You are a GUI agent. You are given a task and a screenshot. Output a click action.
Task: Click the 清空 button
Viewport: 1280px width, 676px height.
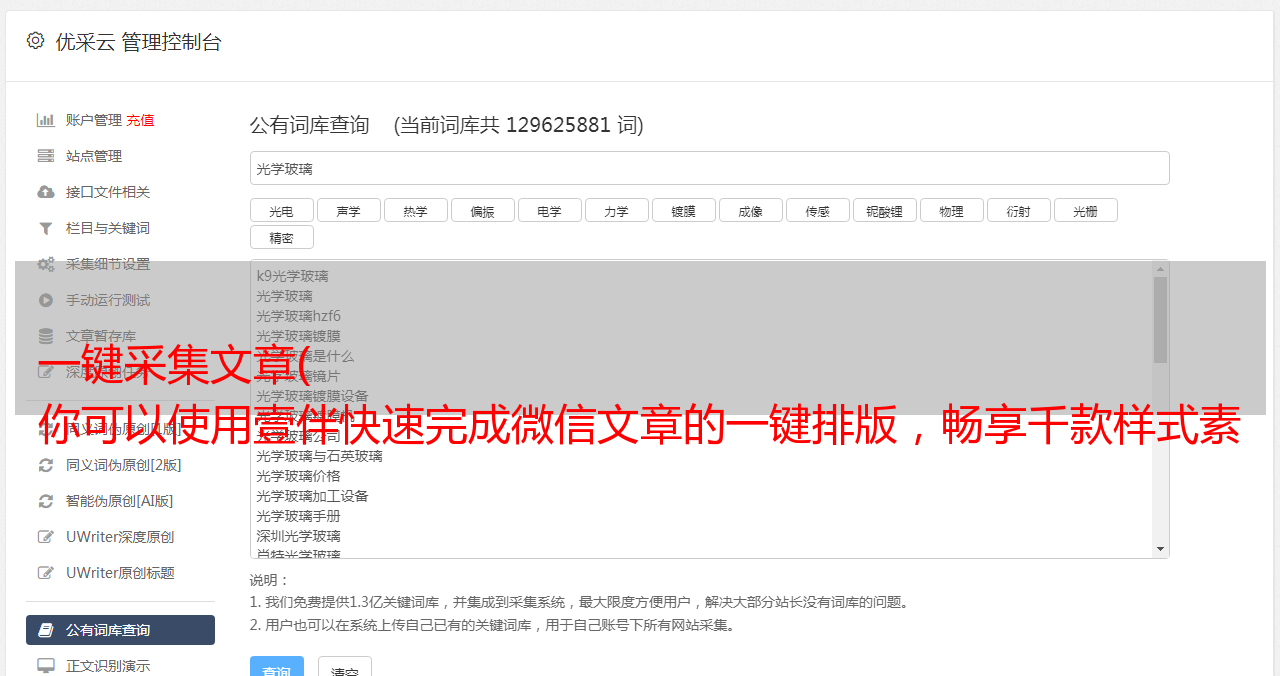click(345, 667)
